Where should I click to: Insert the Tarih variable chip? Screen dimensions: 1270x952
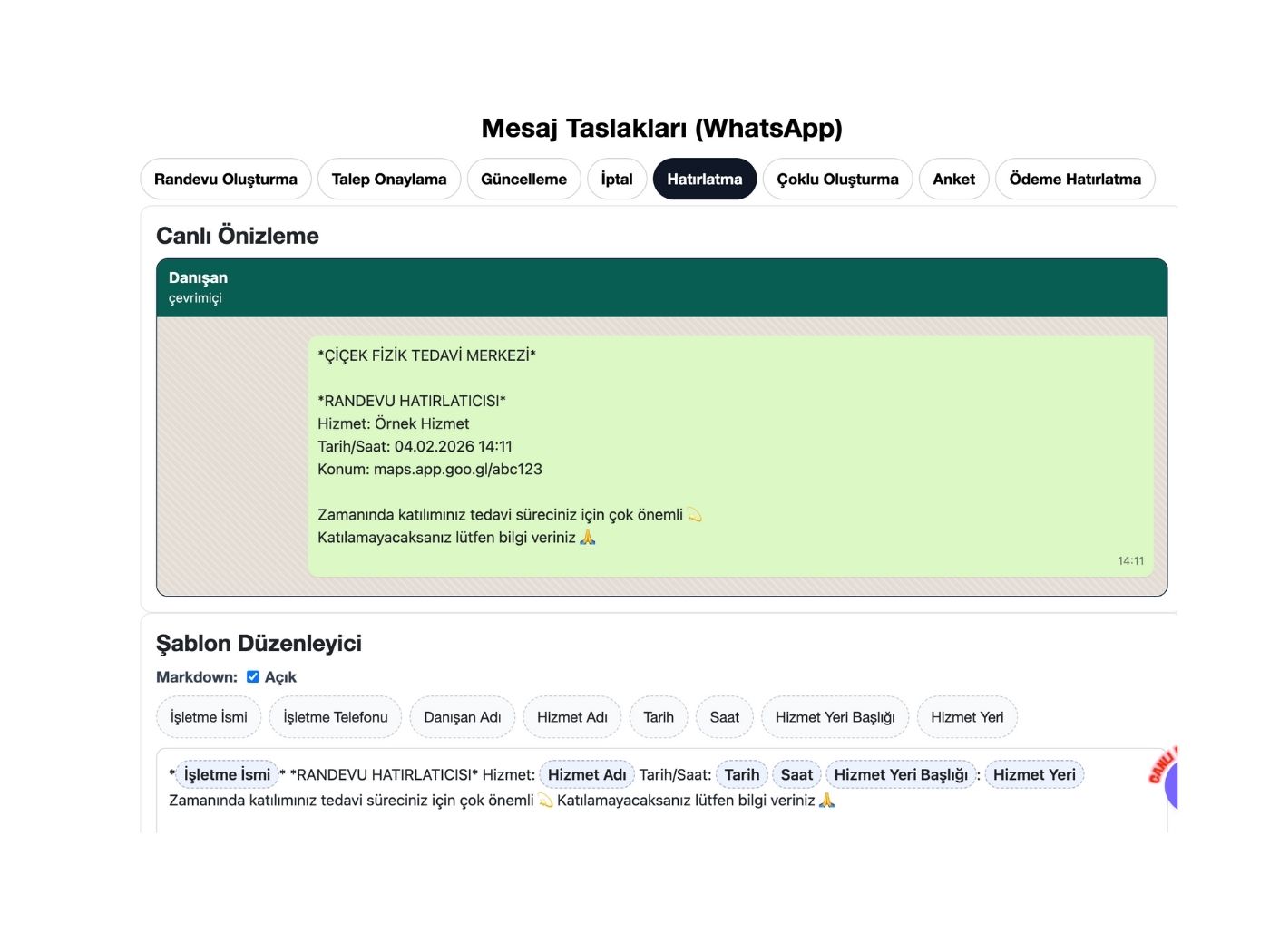pyautogui.click(x=659, y=716)
